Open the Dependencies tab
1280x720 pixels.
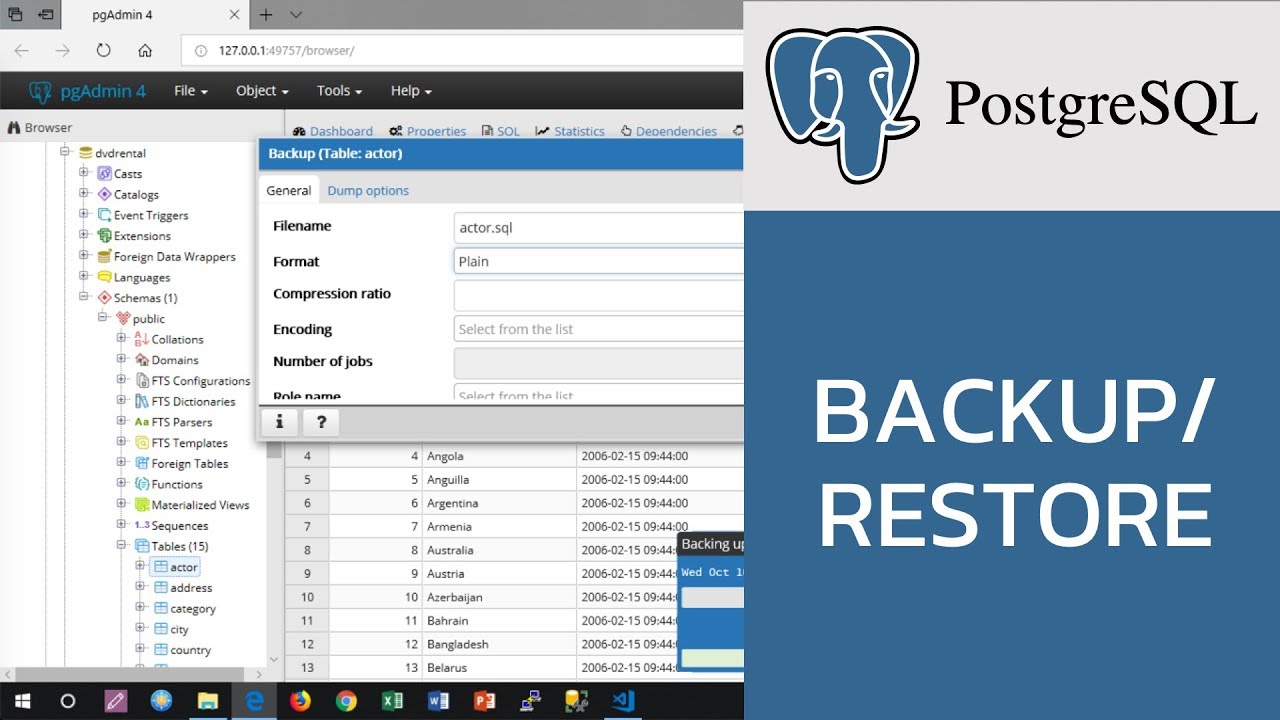[669, 131]
